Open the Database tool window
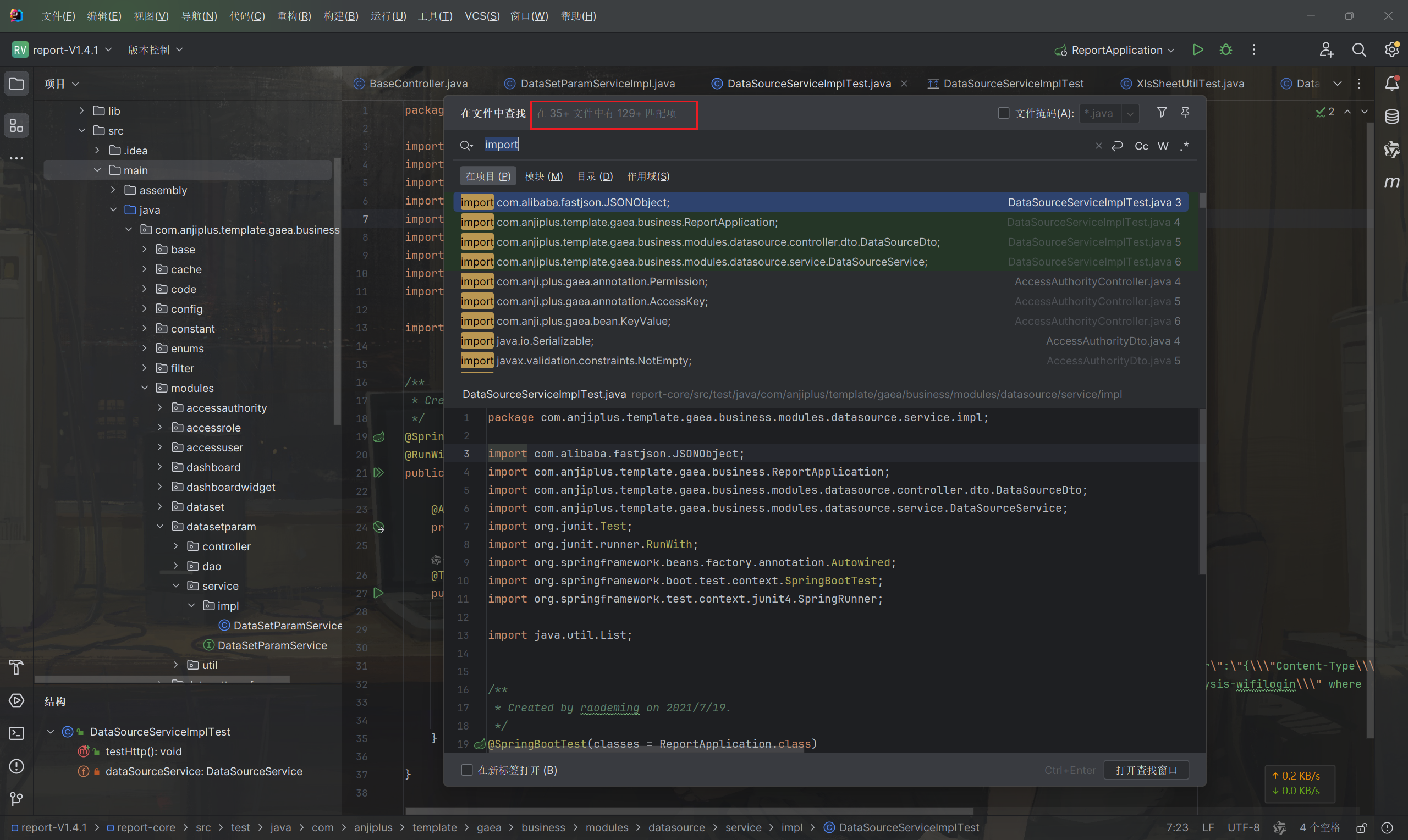 click(1391, 117)
